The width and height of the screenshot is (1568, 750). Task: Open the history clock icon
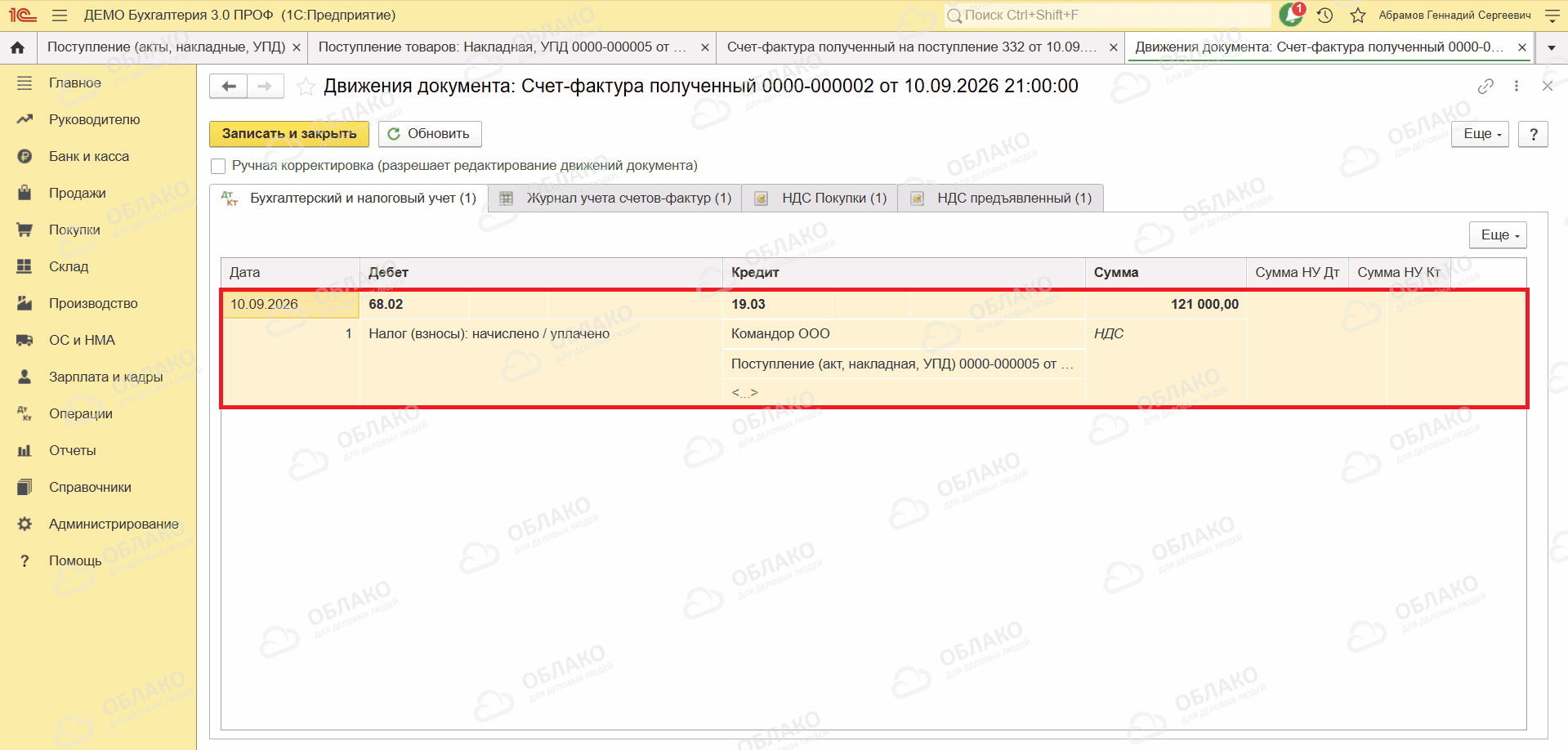[x=1325, y=15]
